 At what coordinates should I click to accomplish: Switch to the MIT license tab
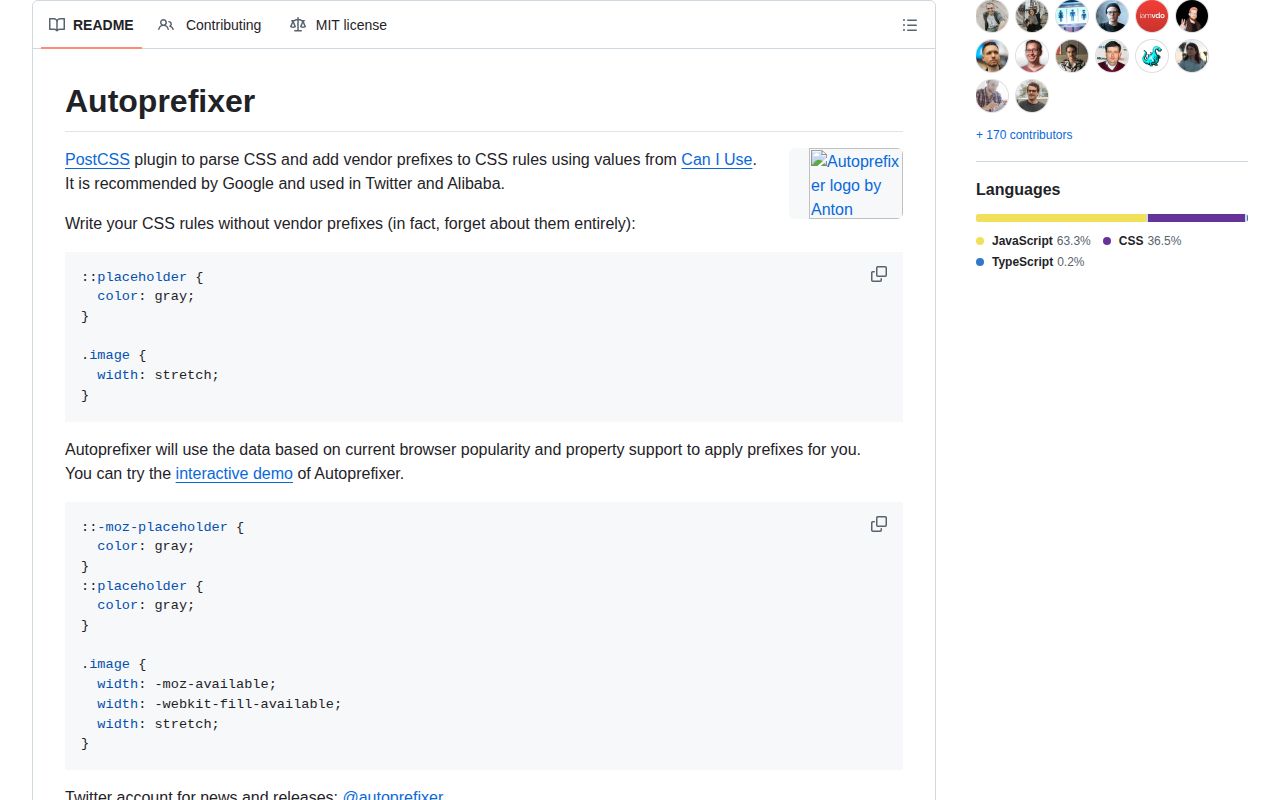tap(338, 25)
